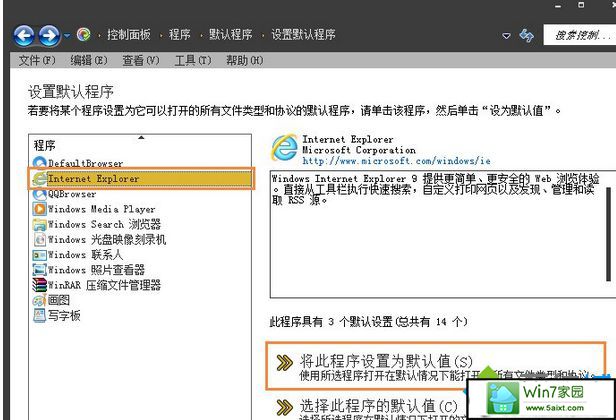Select Internet Explorer in program list

pyautogui.click(x=141, y=179)
